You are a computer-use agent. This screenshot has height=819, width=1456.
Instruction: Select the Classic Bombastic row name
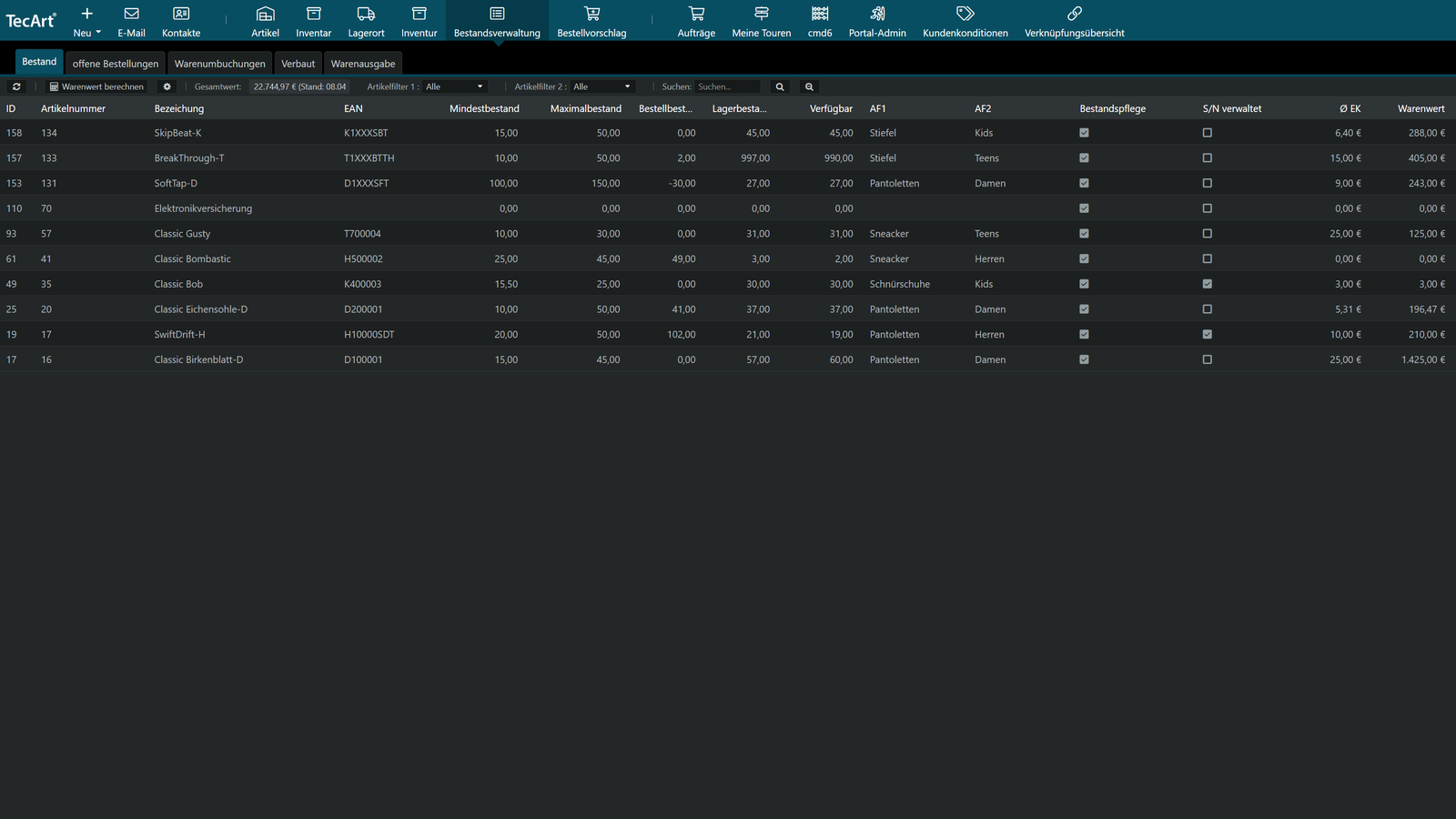click(192, 259)
